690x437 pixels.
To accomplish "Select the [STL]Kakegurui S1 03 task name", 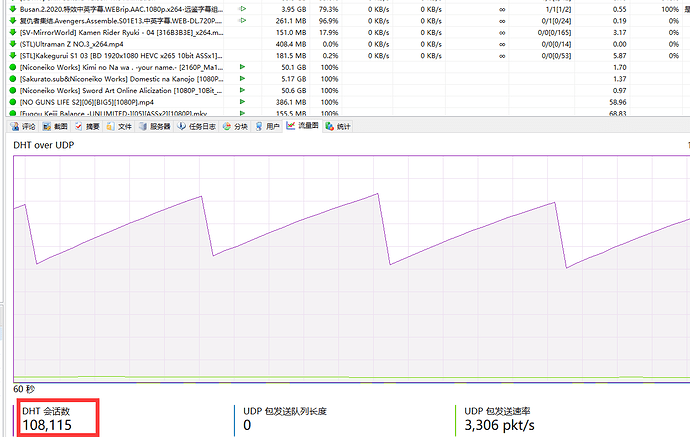I will click(121, 55).
